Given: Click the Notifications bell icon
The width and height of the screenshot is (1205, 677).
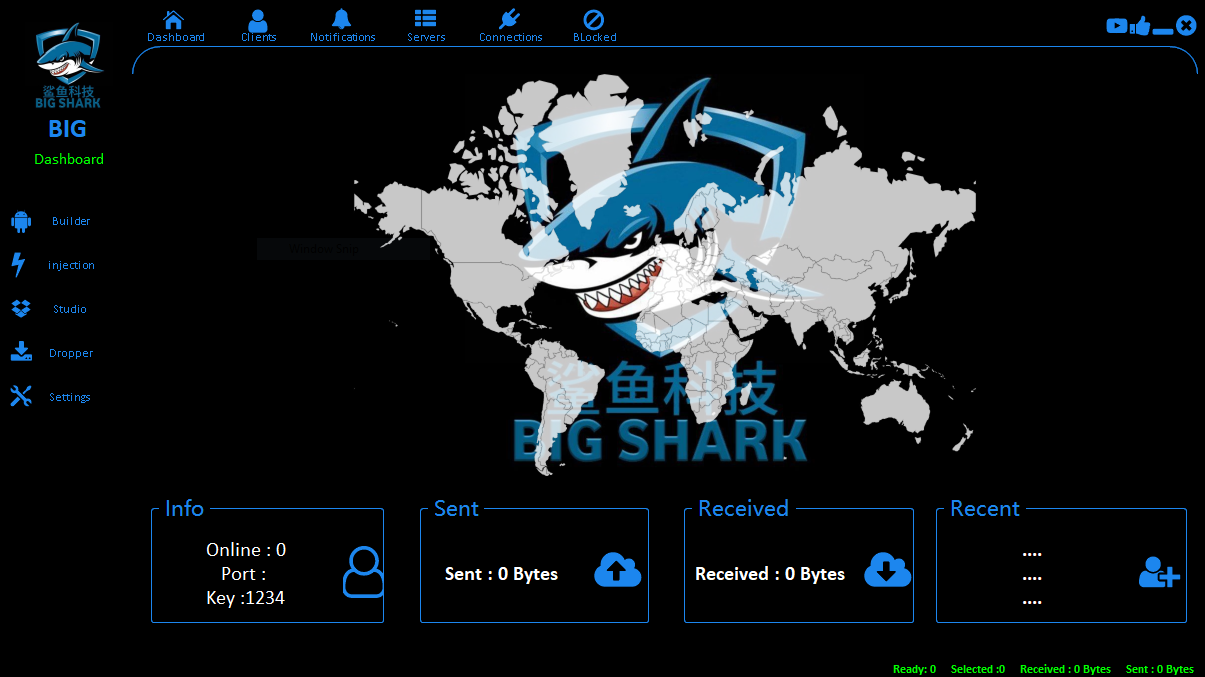Looking at the screenshot, I should [x=342, y=20].
